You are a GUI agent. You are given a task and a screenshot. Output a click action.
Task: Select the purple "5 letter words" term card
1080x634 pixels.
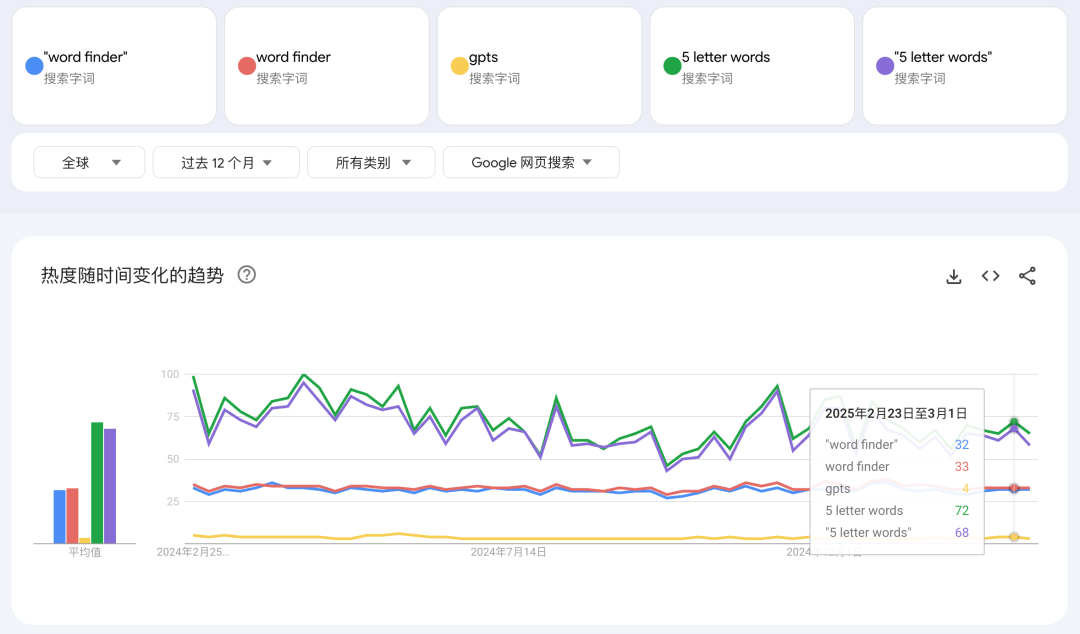(x=964, y=66)
